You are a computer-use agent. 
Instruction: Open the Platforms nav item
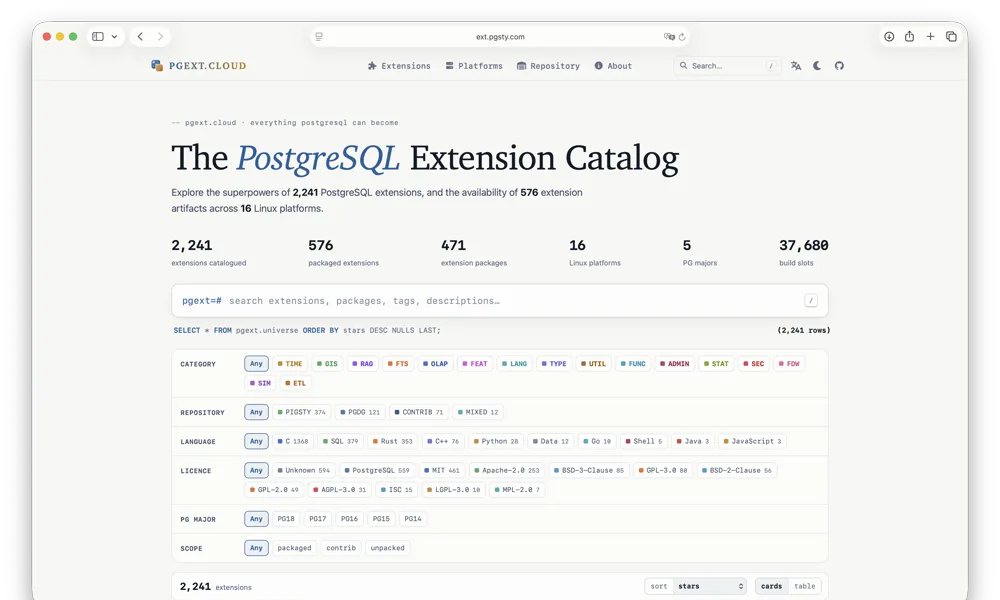point(474,66)
